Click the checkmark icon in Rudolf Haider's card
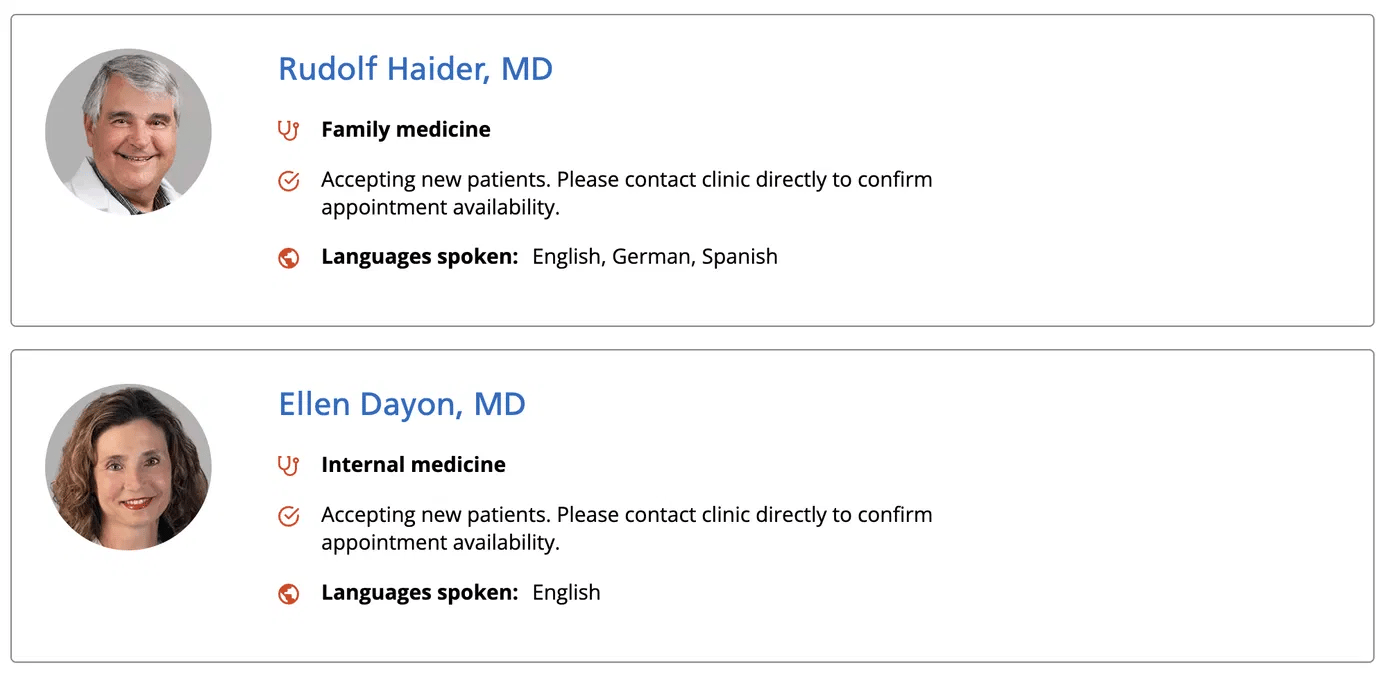This screenshot has width=1385, height=676. [288, 181]
